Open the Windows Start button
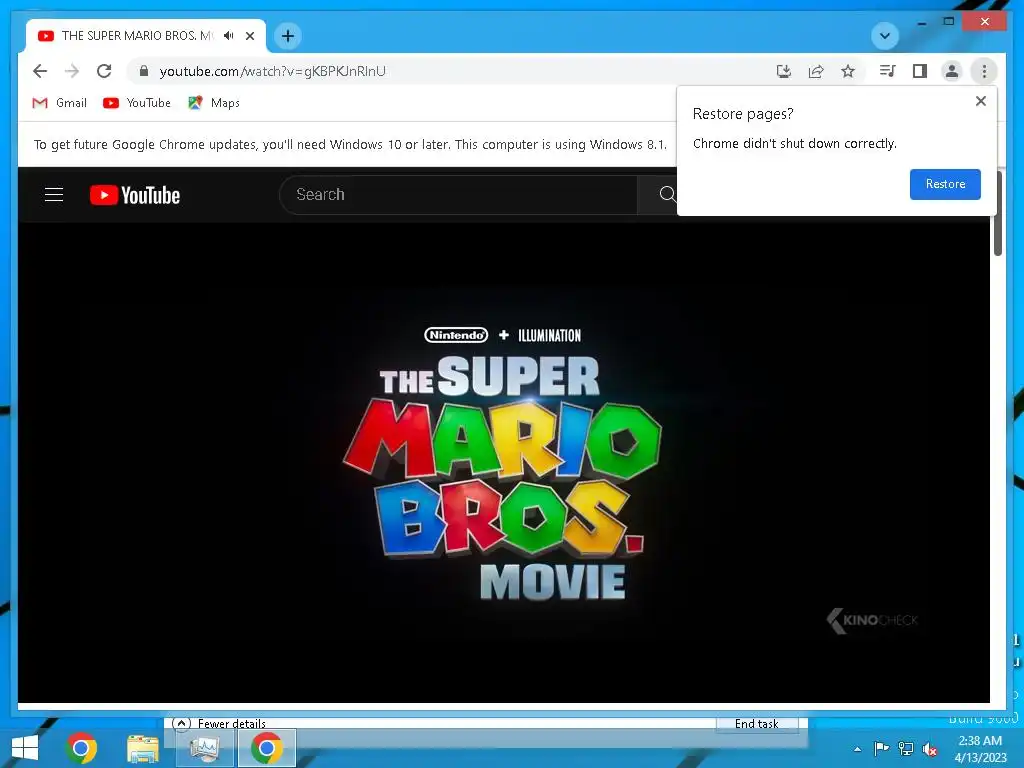Screen dimensions: 1024x768 click(25, 748)
